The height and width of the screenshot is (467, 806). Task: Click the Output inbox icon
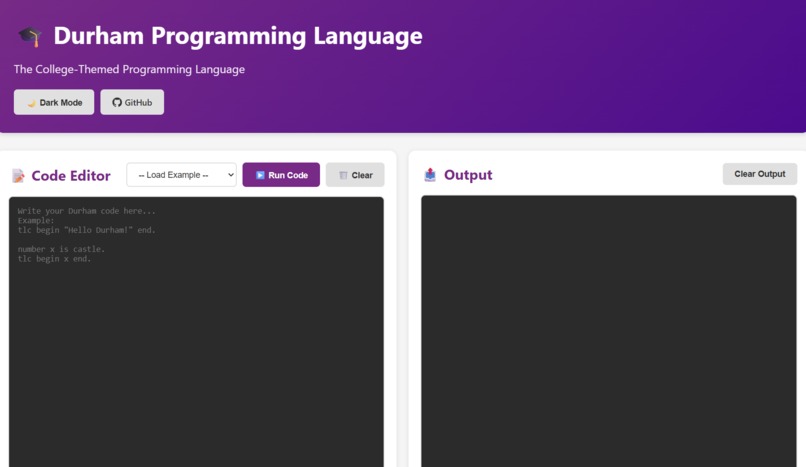(x=430, y=175)
